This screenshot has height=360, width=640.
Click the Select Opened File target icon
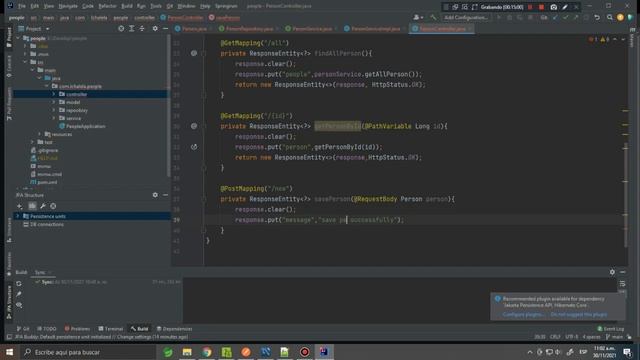click(121, 29)
